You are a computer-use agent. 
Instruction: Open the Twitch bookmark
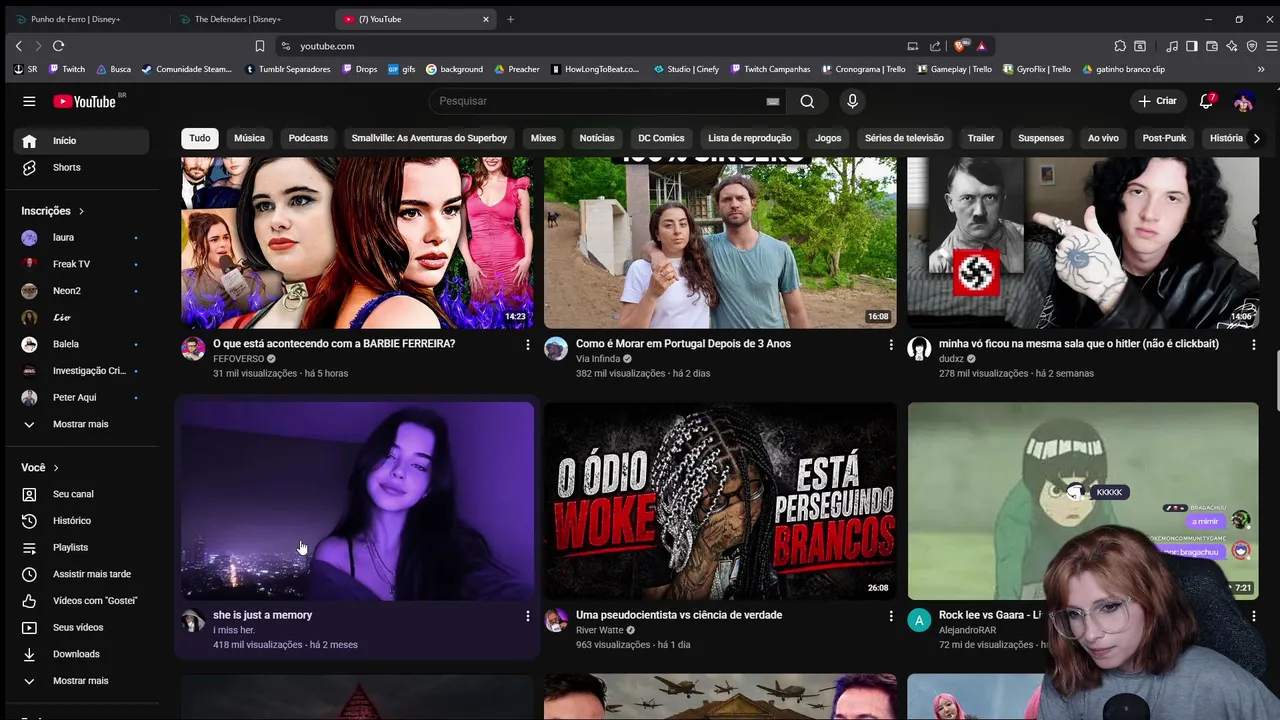[66, 69]
